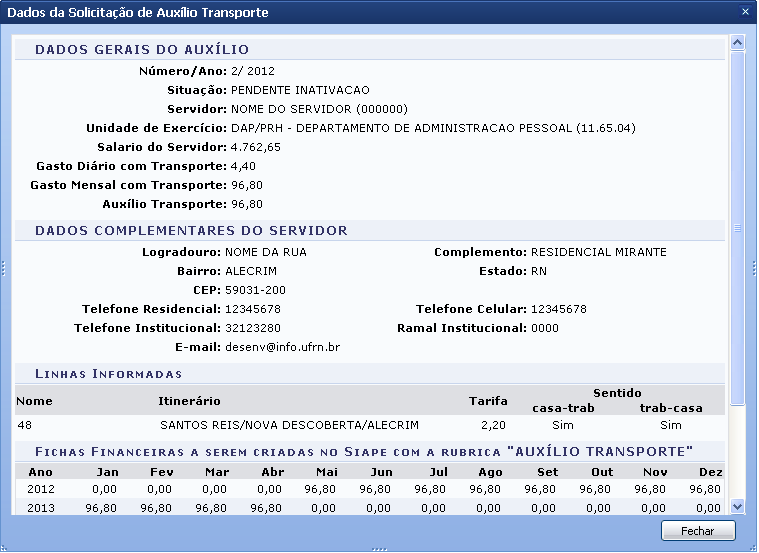
Task: Click the scrollbar up arrow
Action: (x=737, y=43)
